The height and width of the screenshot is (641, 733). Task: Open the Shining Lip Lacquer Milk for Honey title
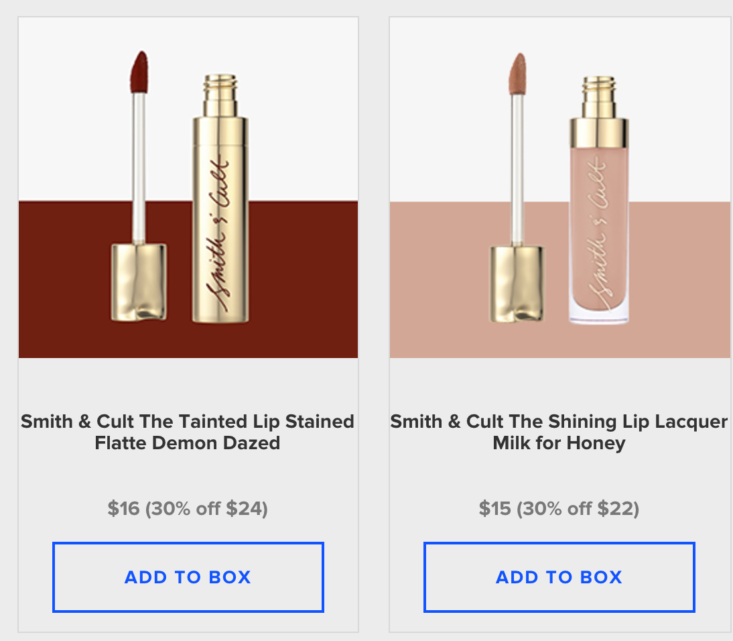(559, 432)
